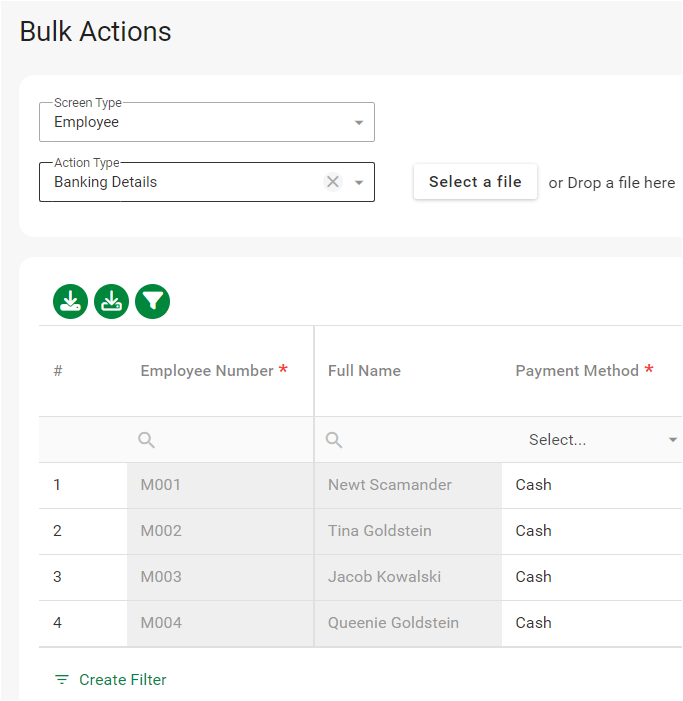Click the green funnel filter icon
683x701 pixels.
click(x=153, y=301)
